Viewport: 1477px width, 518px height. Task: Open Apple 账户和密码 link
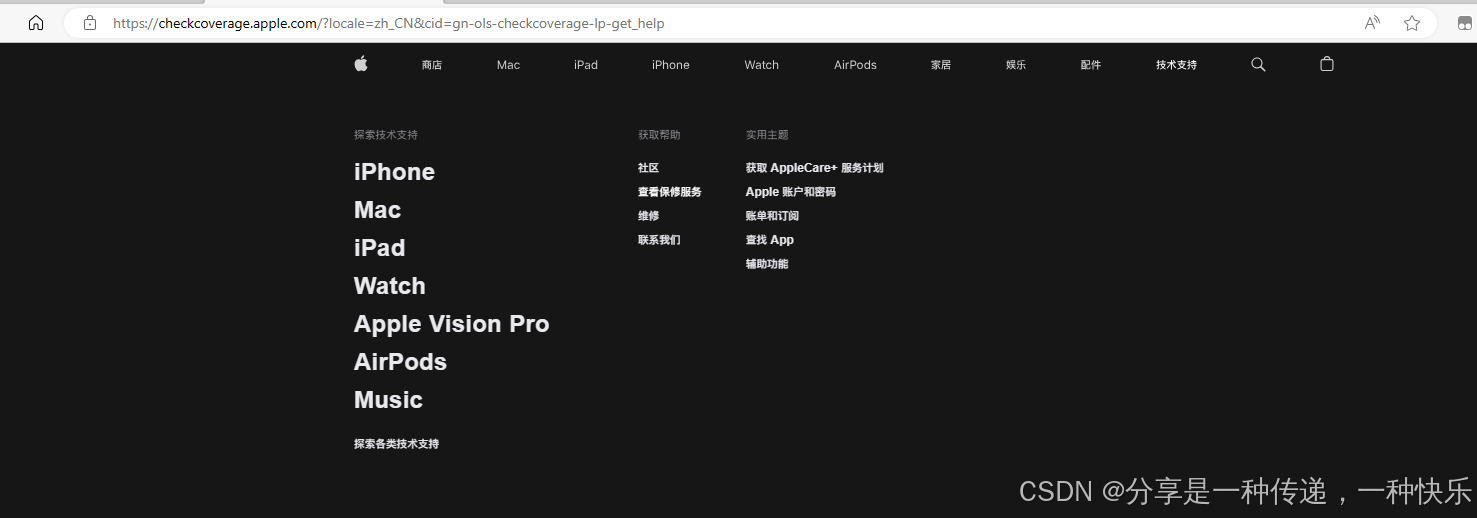(x=790, y=192)
